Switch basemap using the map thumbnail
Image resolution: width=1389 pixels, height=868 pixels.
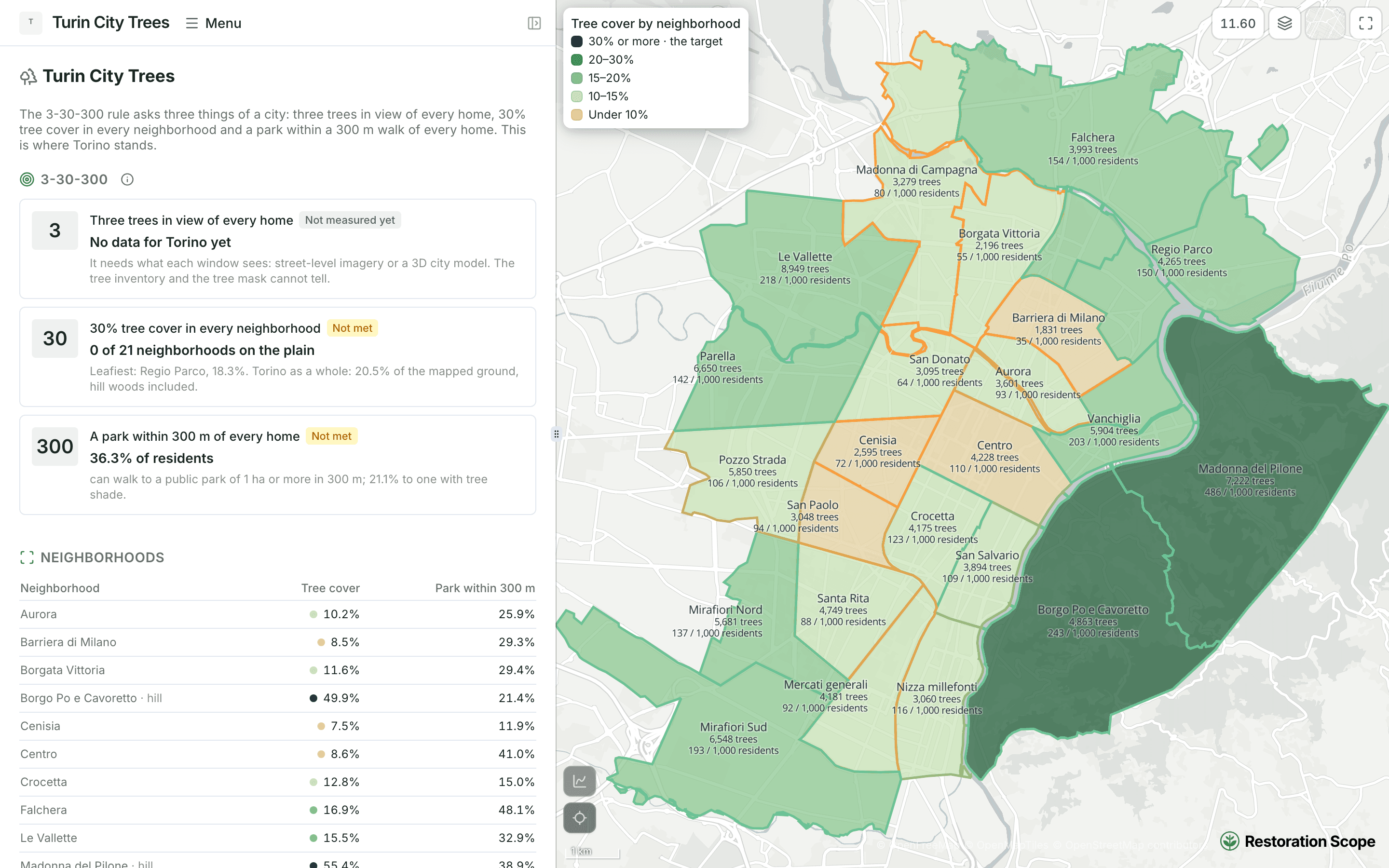[x=1325, y=24]
